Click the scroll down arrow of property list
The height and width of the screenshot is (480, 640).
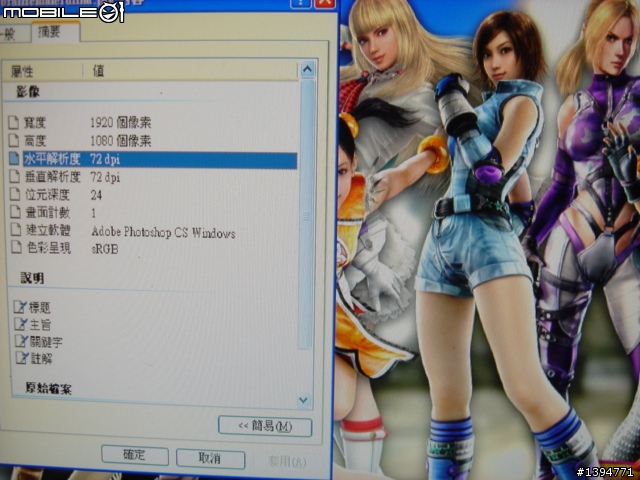click(304, 400)
